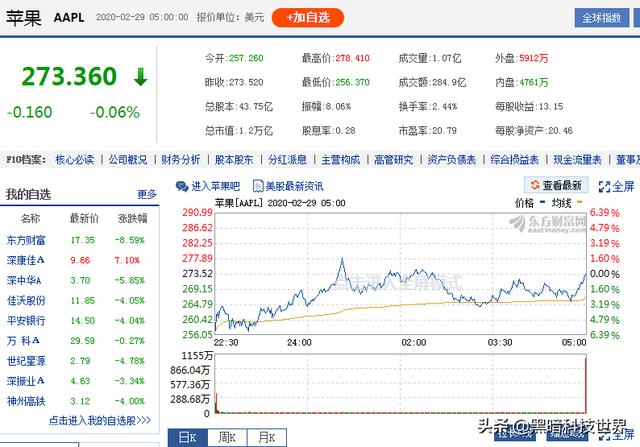Open 神州高铁 stock in watchlist

pyautogui.click(x=26, y=401)
